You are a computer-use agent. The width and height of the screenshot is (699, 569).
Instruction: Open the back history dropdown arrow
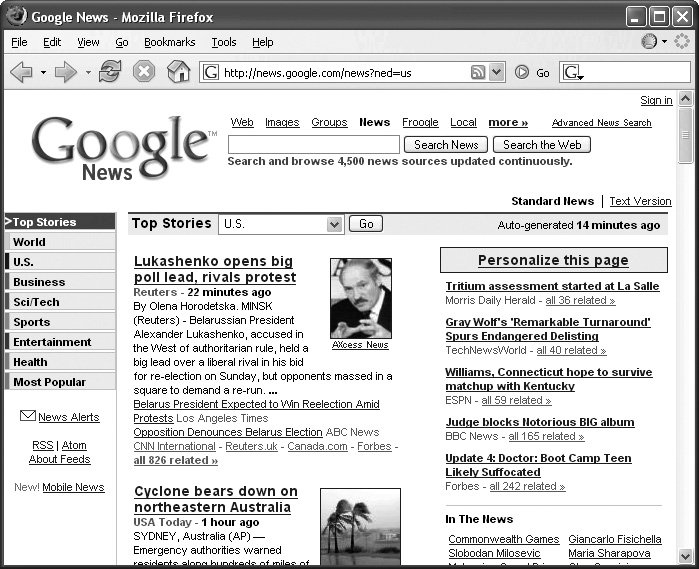tap(43, 73)
